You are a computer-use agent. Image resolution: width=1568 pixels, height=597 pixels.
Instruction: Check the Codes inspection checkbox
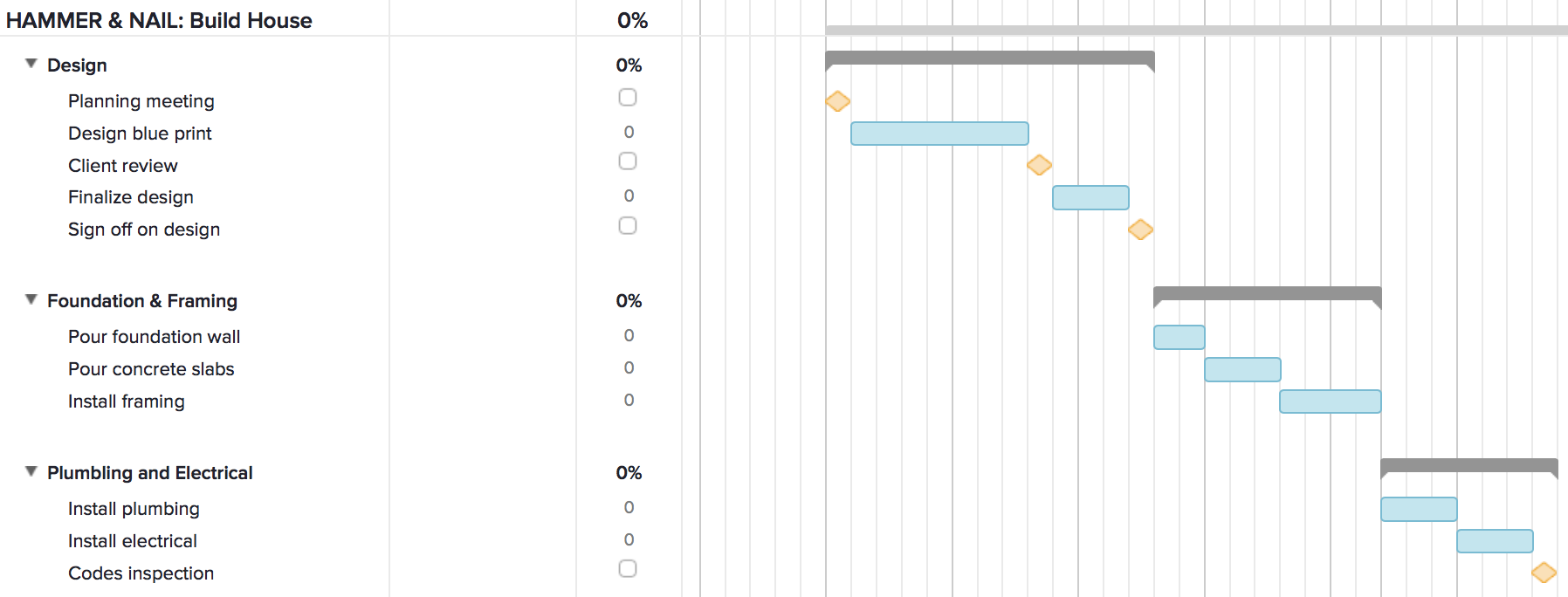click(x=627, y=568)
